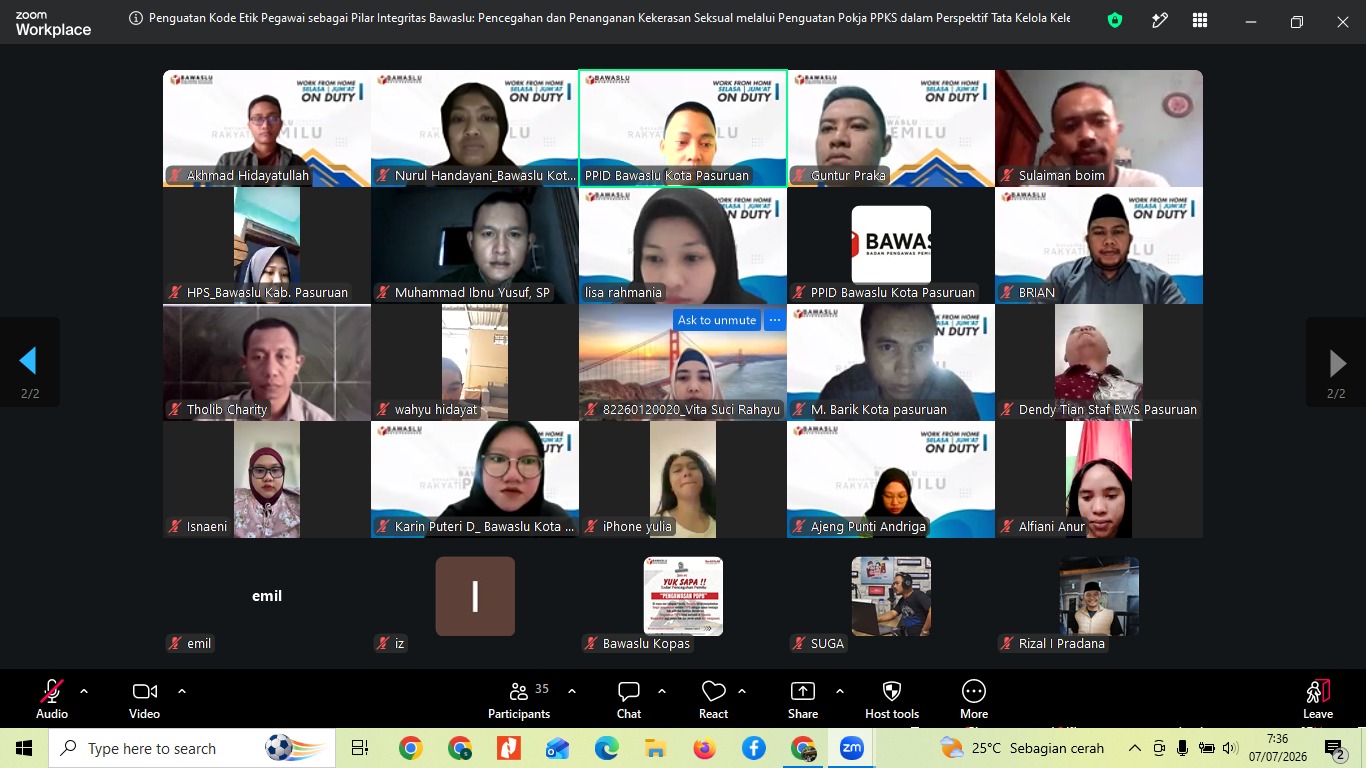Click the green encryption shield icon
The height and width of the screenshot is (768, 1366).
click(x=1115, y=20)
